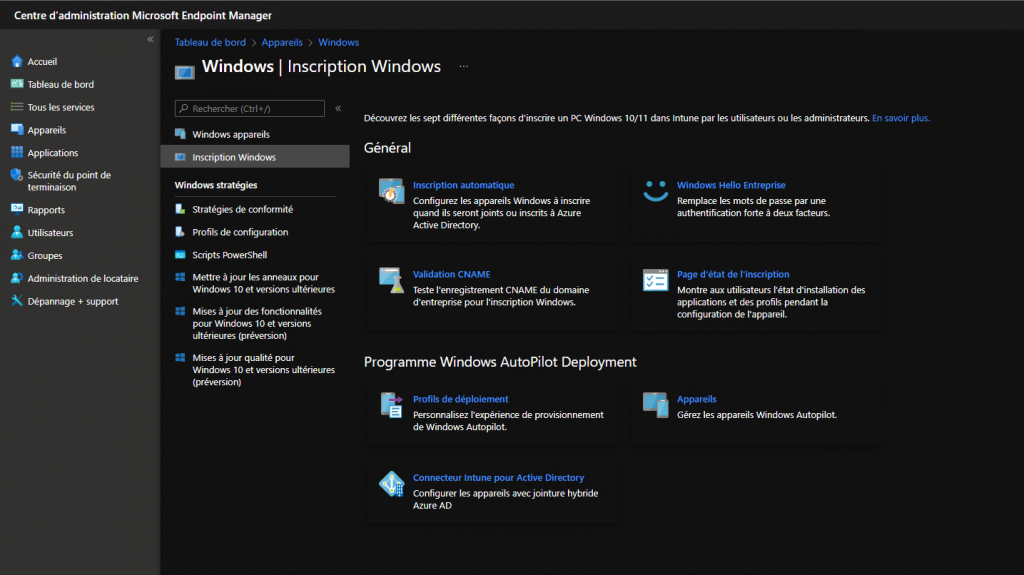Image resolution: width=1024 pixels, height=575 pixels.
Task: Open Mises à jour qualité item
Action: (263, 370)
